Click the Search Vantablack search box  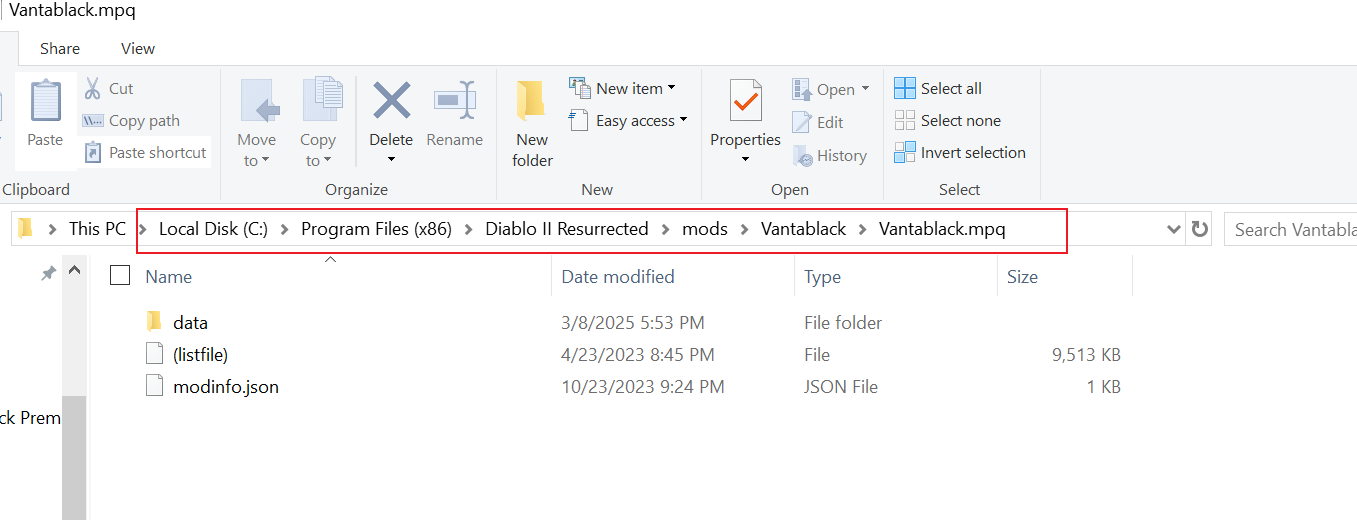(1290, 229)
